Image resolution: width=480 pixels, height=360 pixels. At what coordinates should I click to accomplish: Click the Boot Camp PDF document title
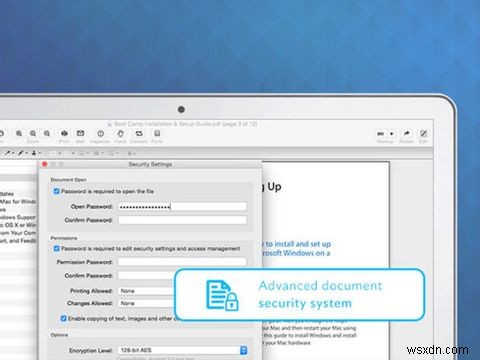click(185, 124)
